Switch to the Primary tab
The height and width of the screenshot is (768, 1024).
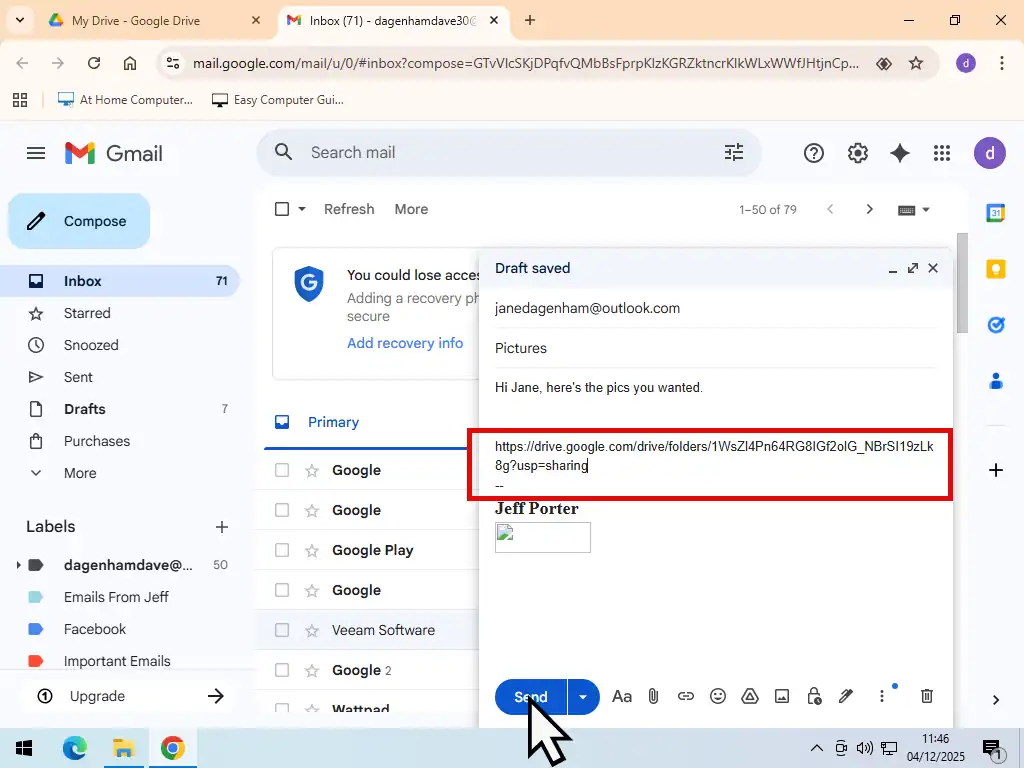click(x=333, y=421)
